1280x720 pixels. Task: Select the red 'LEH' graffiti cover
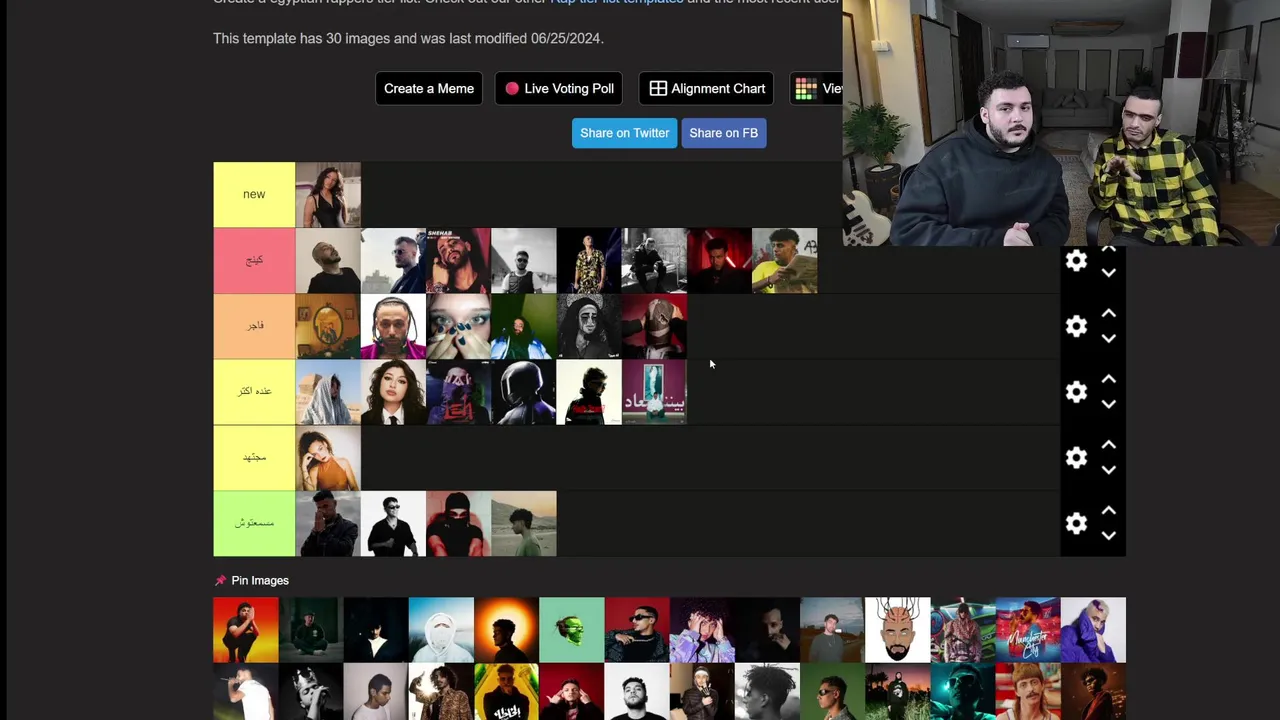pyautogui.click(x=458, y=392)
